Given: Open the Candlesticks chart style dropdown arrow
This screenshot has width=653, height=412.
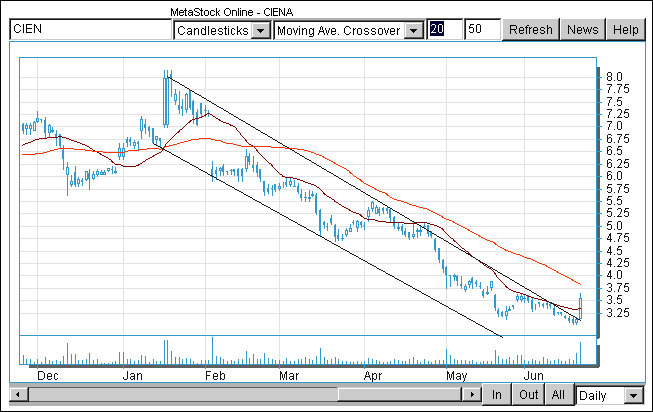Looking at the screenshot, I should pyautogui.click(x=261, y=30).
